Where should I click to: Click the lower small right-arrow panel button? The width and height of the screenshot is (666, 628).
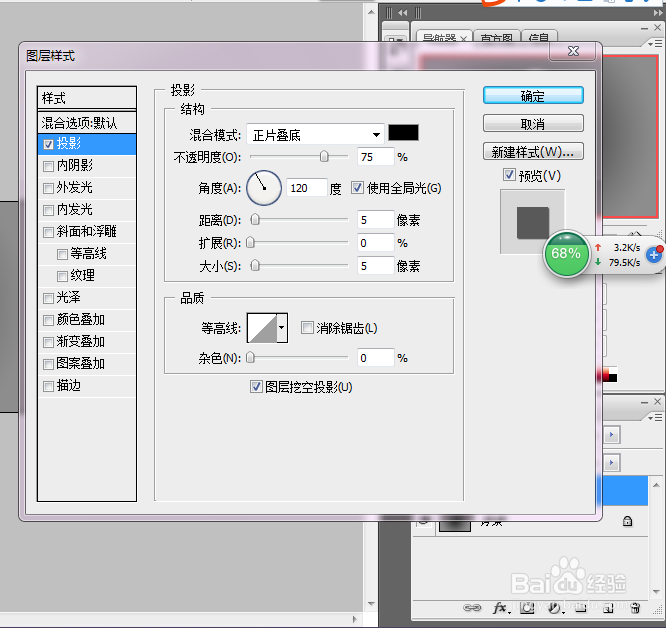612,463
